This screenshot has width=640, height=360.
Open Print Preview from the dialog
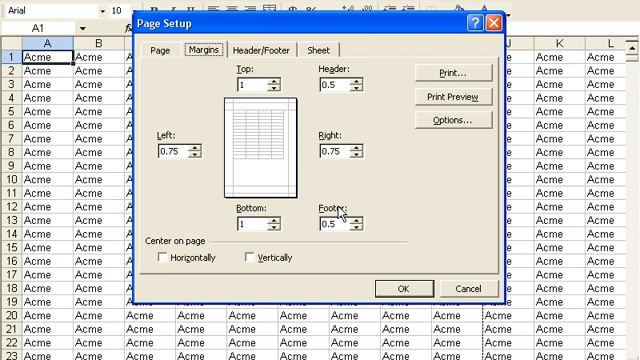tap(453, 97)
